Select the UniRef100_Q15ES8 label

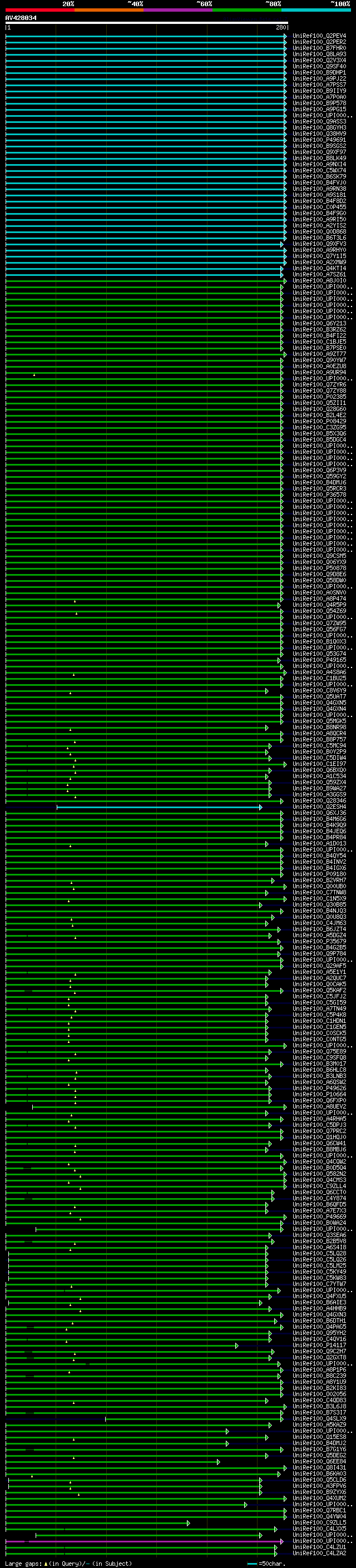point(319,1437)
